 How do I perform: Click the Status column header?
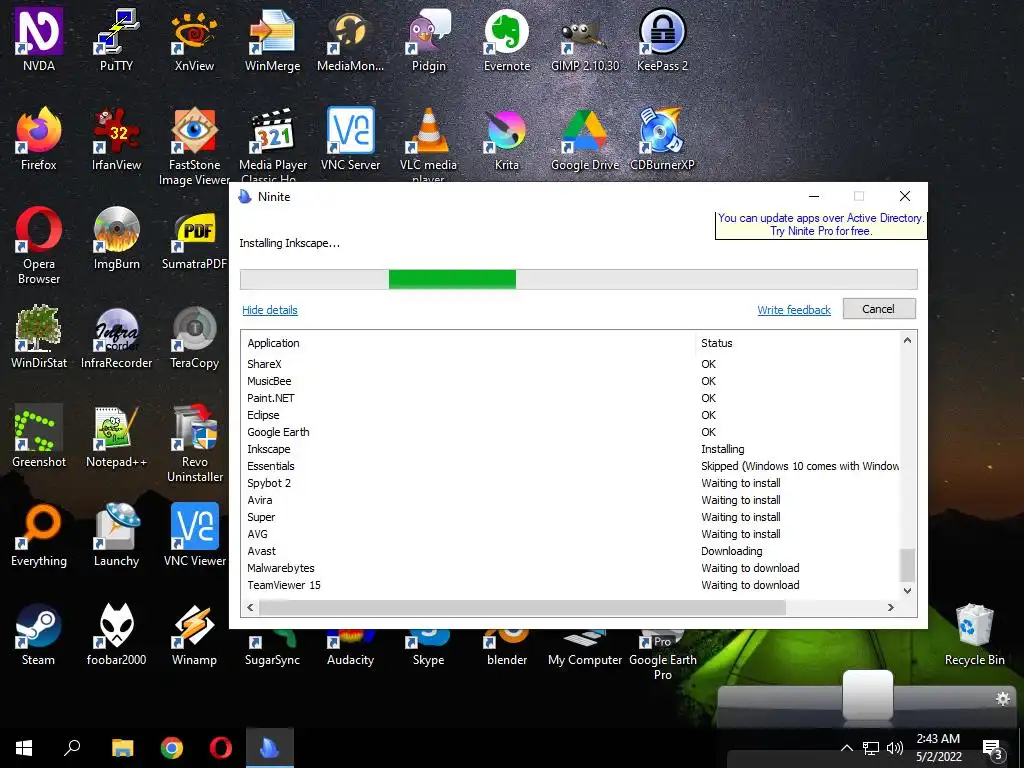(797, 343)
